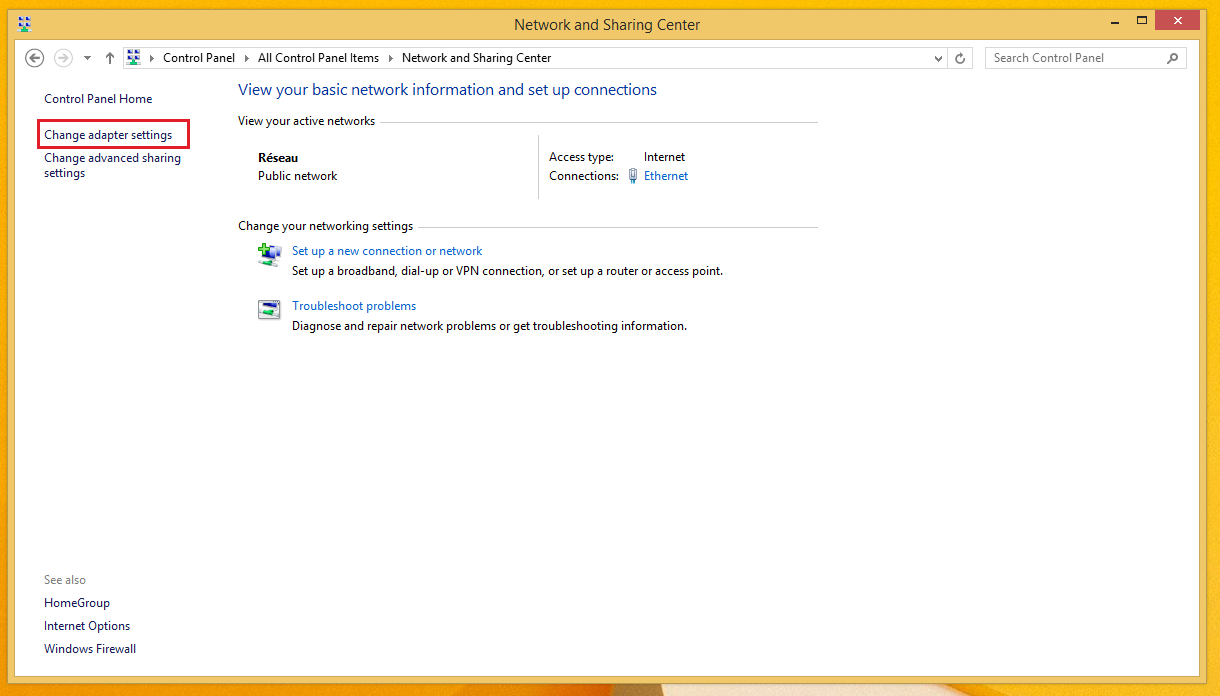
Task: Click Set up a new connection or network
Action: coord(387,251)
